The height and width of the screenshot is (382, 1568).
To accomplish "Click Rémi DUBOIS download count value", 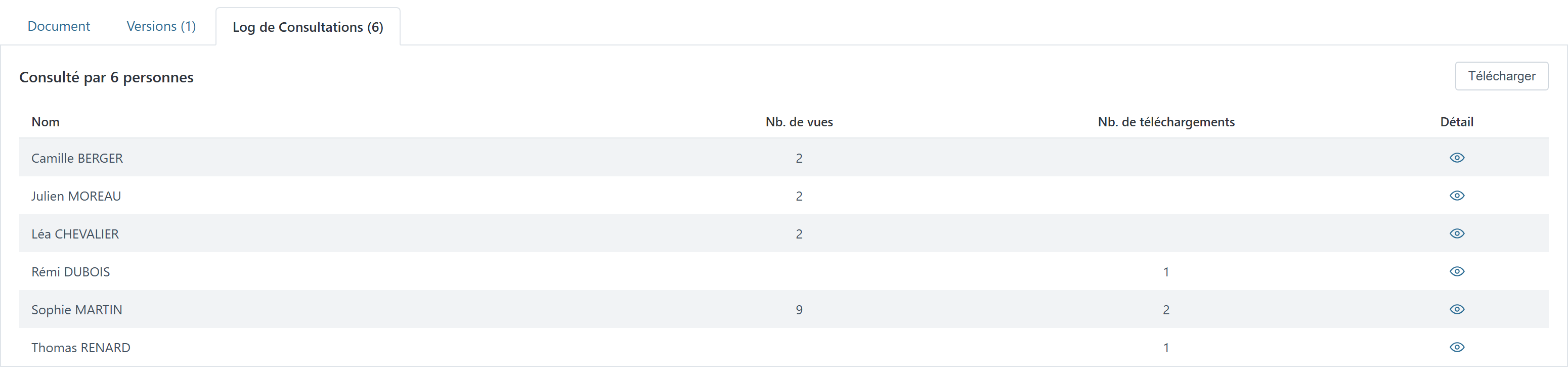I will coord(1166,272).
